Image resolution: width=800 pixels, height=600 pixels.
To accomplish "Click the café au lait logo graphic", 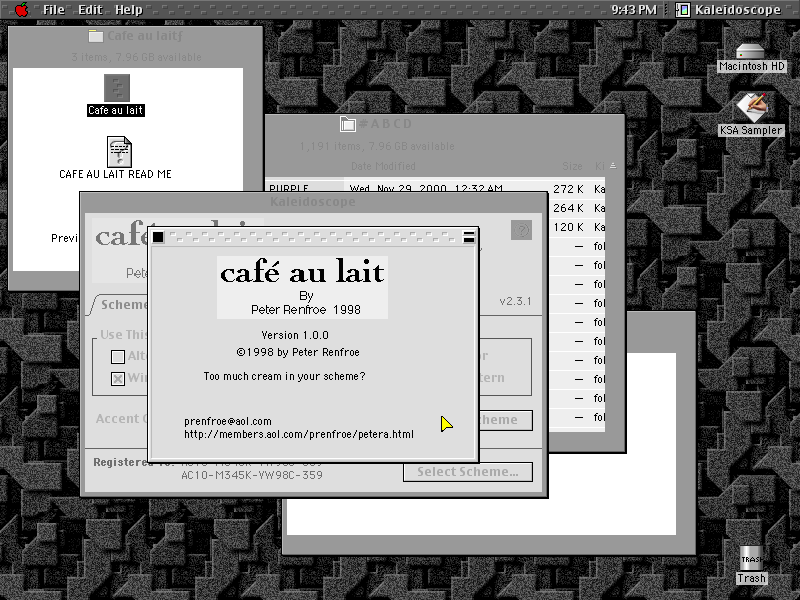I will click(x=302, y=287).
